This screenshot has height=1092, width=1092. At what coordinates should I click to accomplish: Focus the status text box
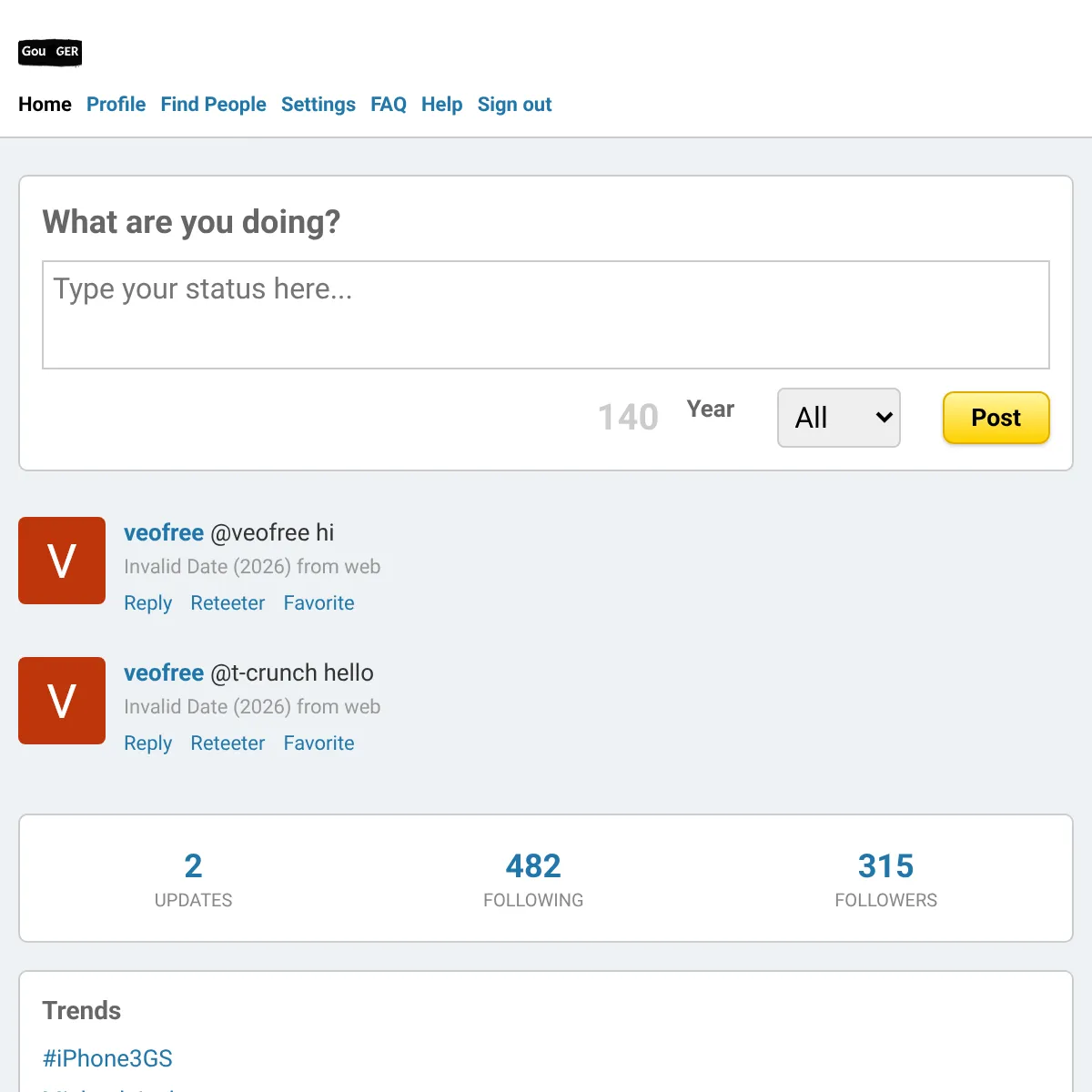pyautogui.click(x=546, y=315)
